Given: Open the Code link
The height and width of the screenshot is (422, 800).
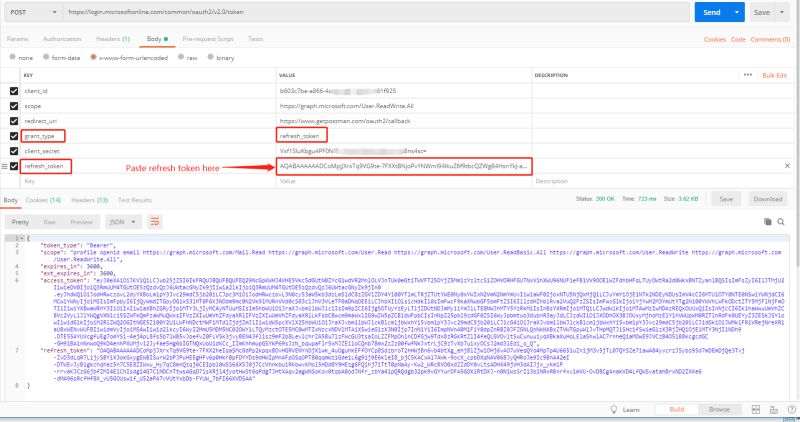Looking at the screenshot, I should [738, 39].
